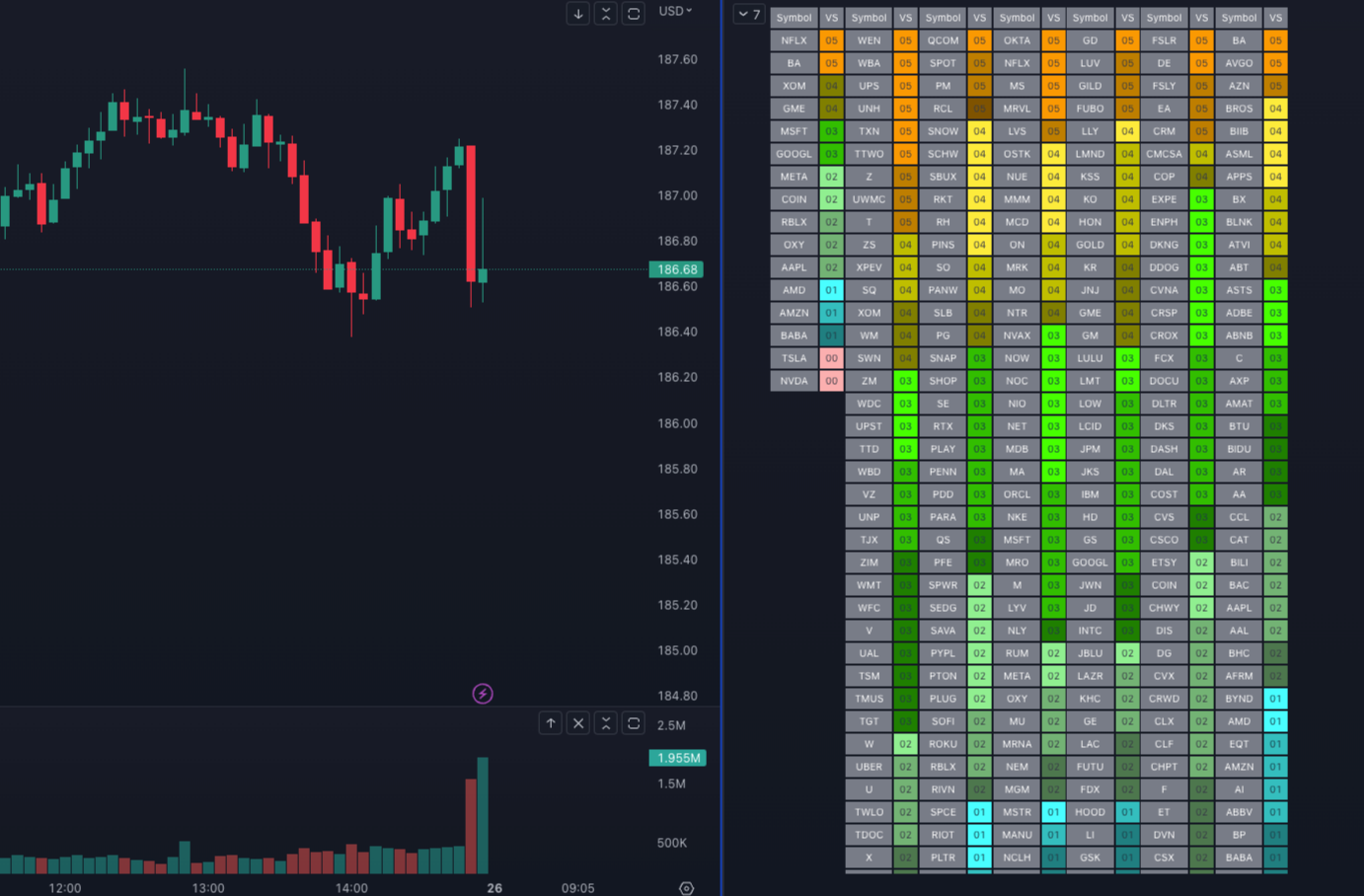This screenshot has width=1364, height=896.
Task: Maximize the price chart pane
Action: pyautogui.click(x=634, y=13)
